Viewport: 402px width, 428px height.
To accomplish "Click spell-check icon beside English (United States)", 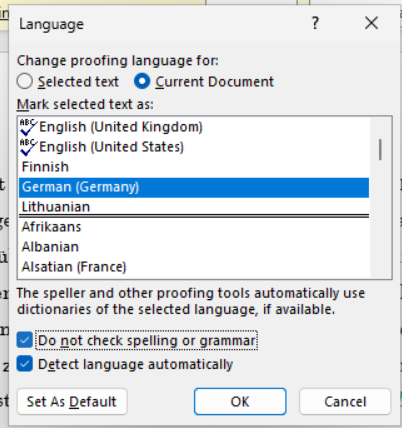I will coord(28,147).
